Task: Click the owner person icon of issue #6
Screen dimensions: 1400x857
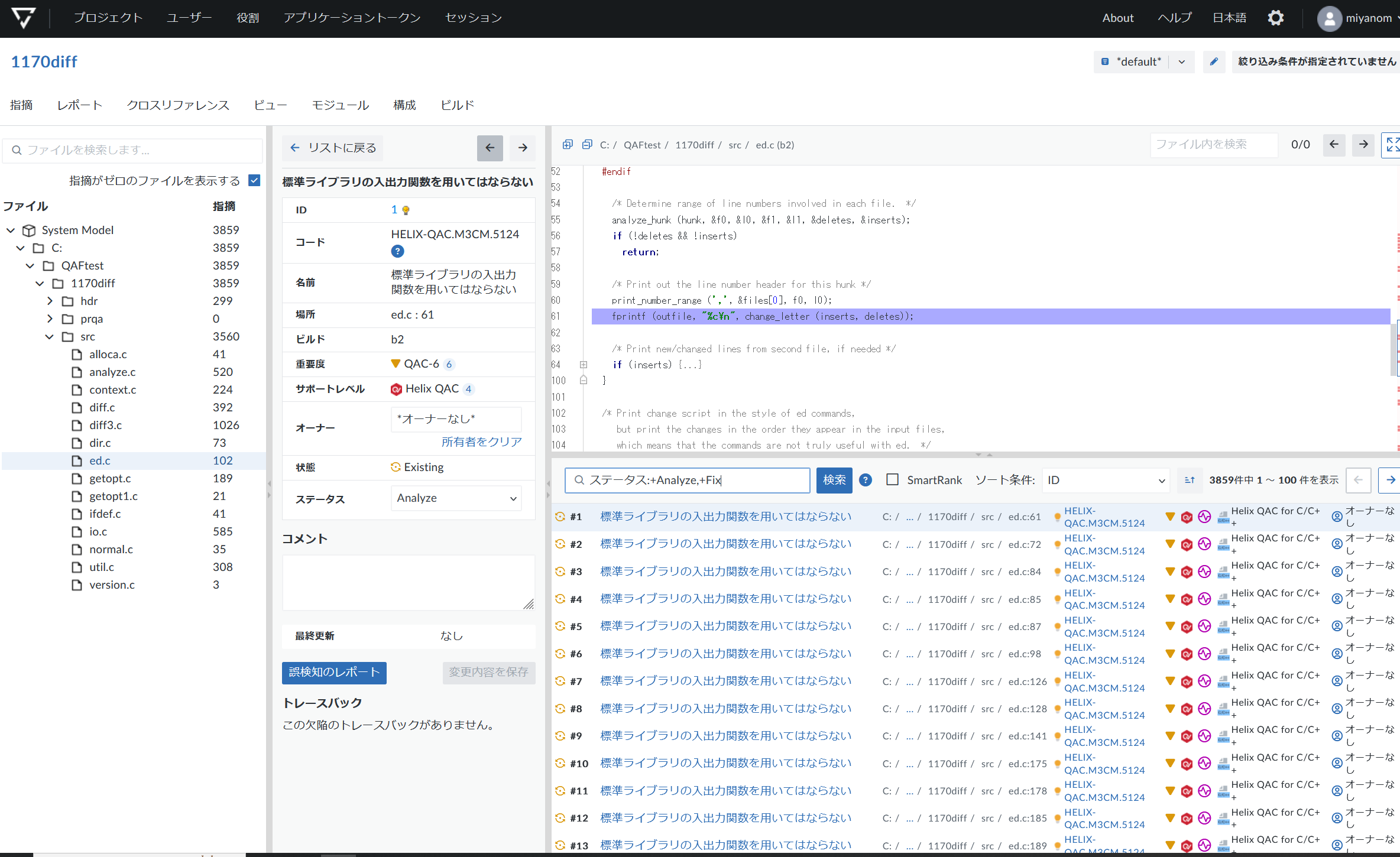Action: pyautogui.click(x=1337, y=654)
